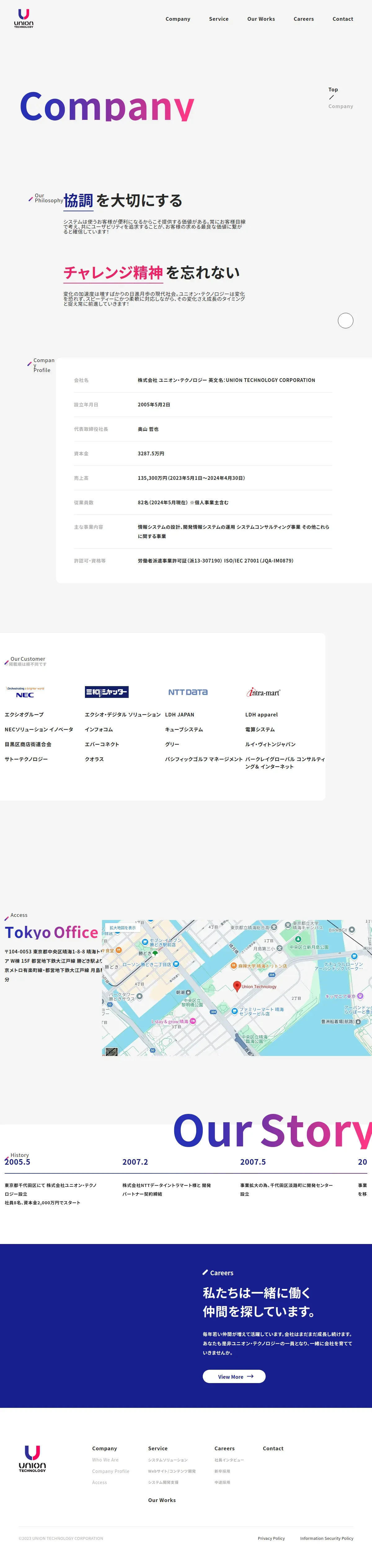This screenshot has height=1568, width=372.
Task: Click the NEC client logo
Action: click(25, 692)
